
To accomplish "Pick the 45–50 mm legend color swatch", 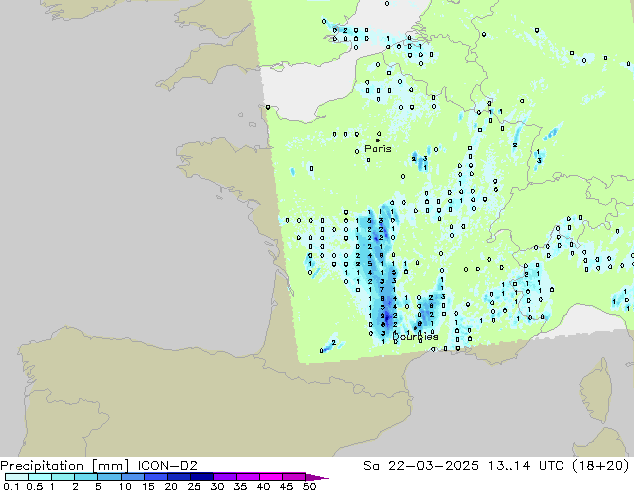I will tap(294, 477).
